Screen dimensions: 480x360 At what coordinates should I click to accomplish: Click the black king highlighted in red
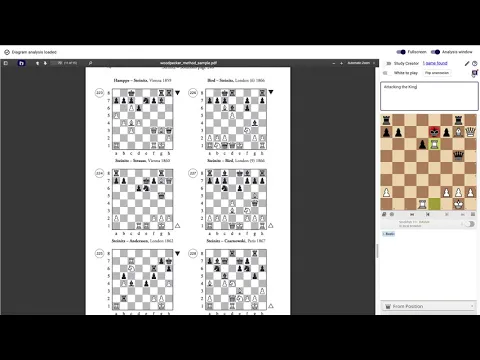(x=434, y=132)
